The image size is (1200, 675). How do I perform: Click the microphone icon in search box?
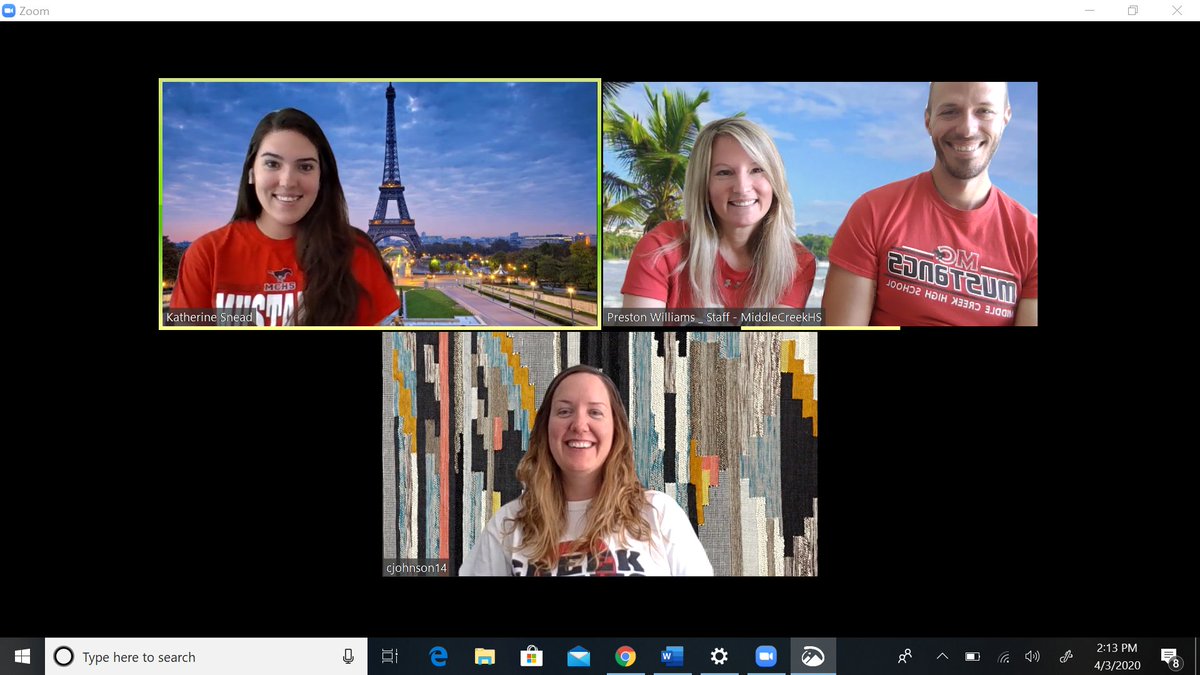348,657
